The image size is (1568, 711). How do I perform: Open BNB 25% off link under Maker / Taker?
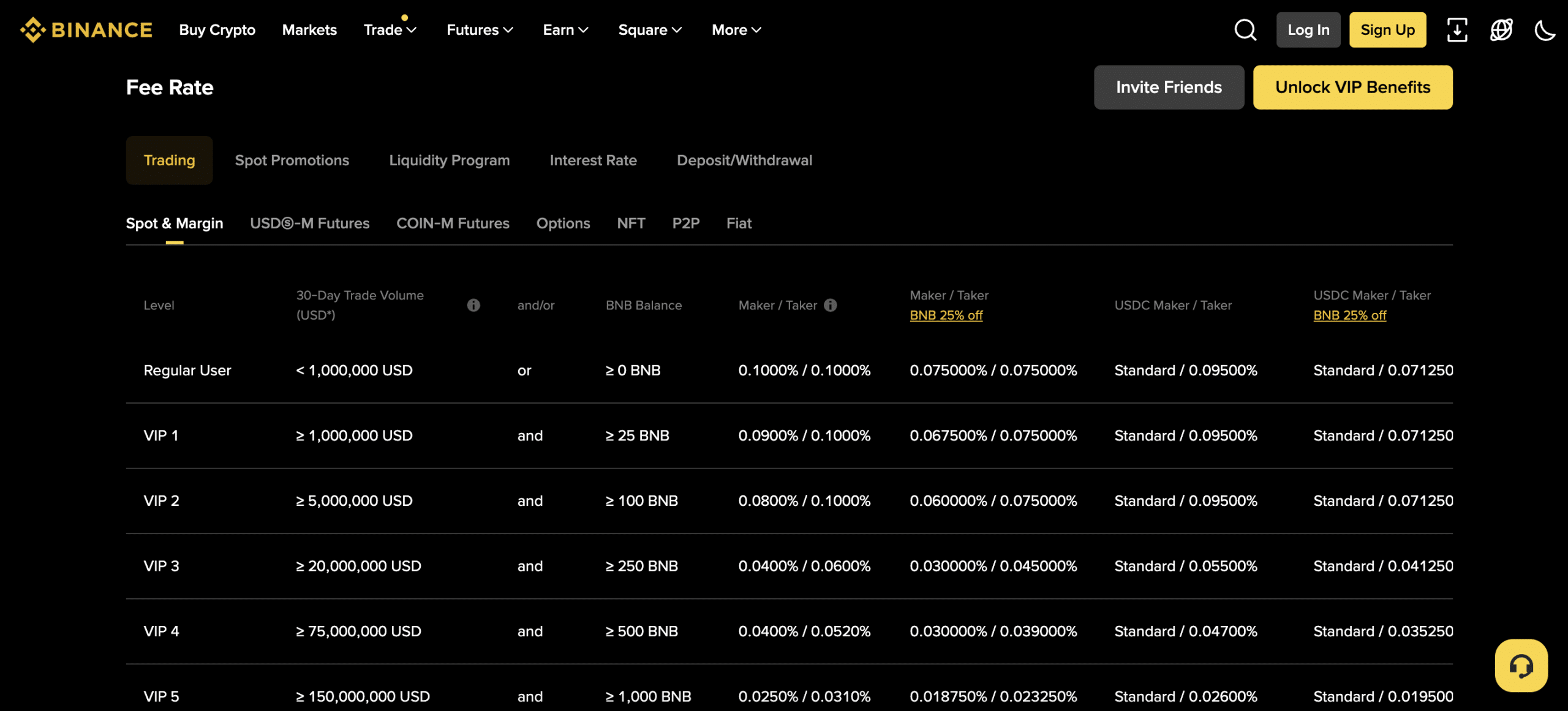tap(946, 315)
